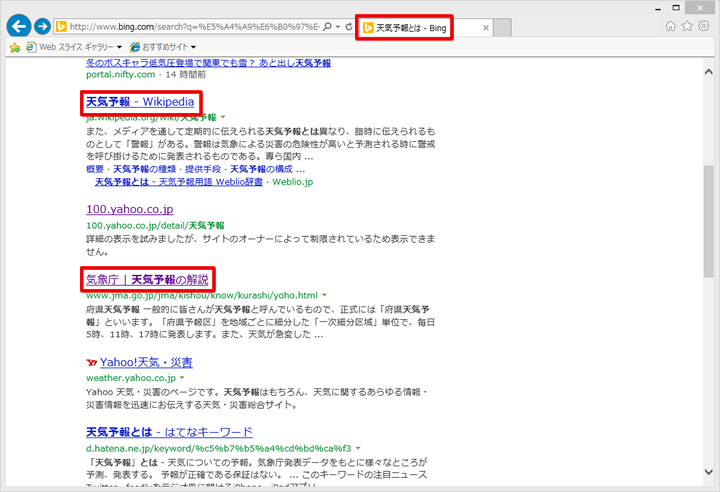Viewport: 720px width, 492px height.
Task: Open the 100.yahoo.co.jp result title link
Action: click(129, 209)
